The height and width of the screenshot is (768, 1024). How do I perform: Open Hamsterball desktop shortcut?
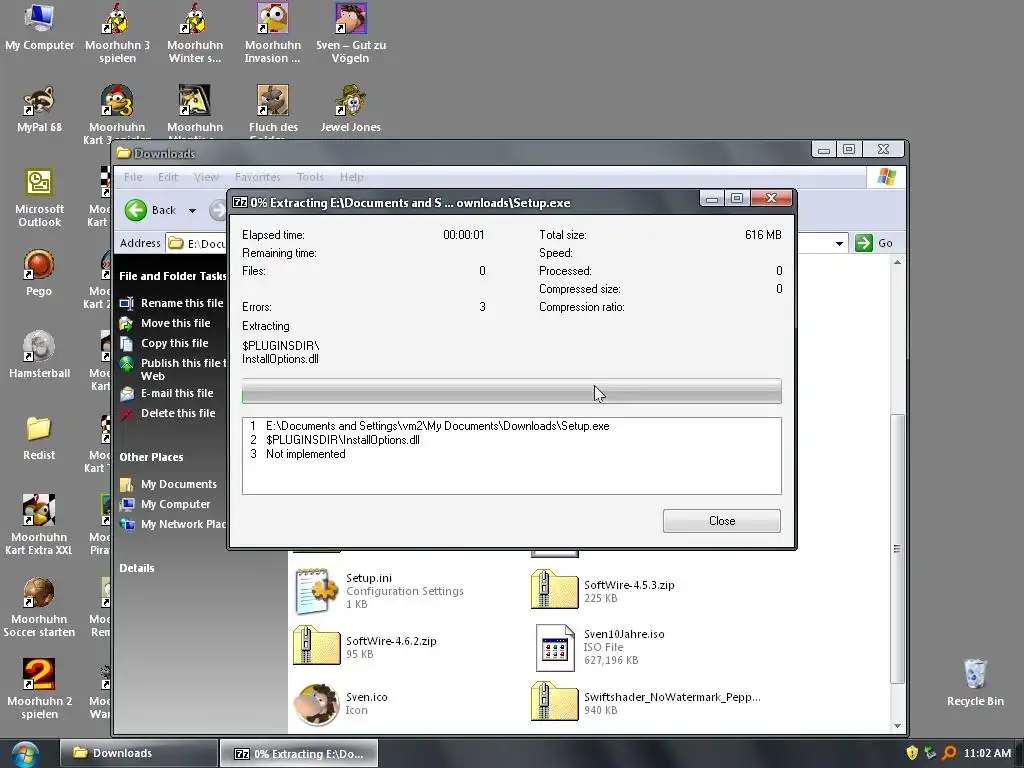39,355
